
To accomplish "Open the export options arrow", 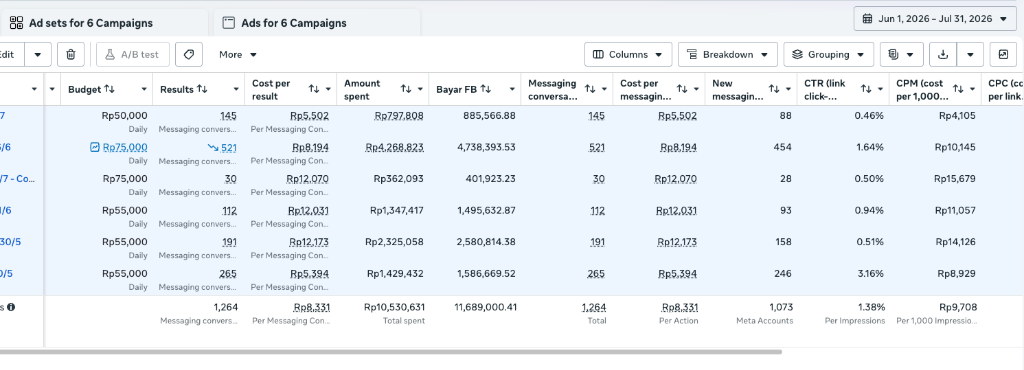I will pyautogui.click(x=970, y=55).
